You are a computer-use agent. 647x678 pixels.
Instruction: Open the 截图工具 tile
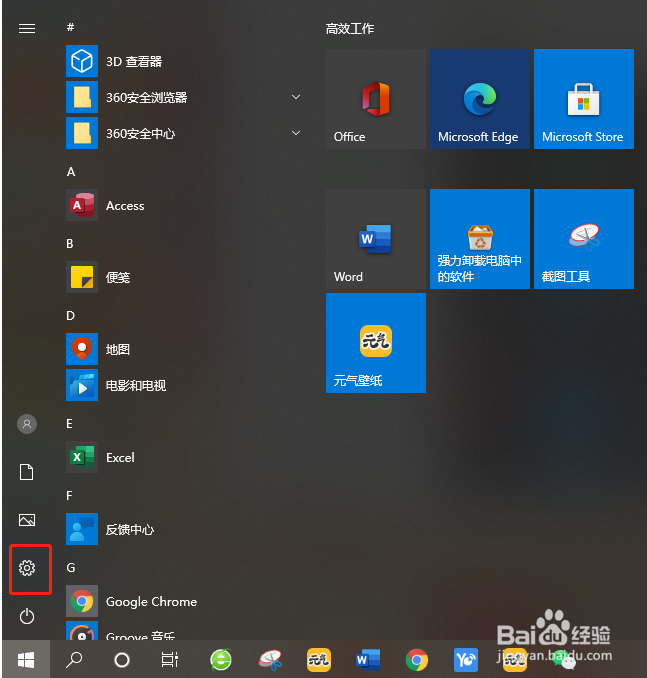[584, 239]
